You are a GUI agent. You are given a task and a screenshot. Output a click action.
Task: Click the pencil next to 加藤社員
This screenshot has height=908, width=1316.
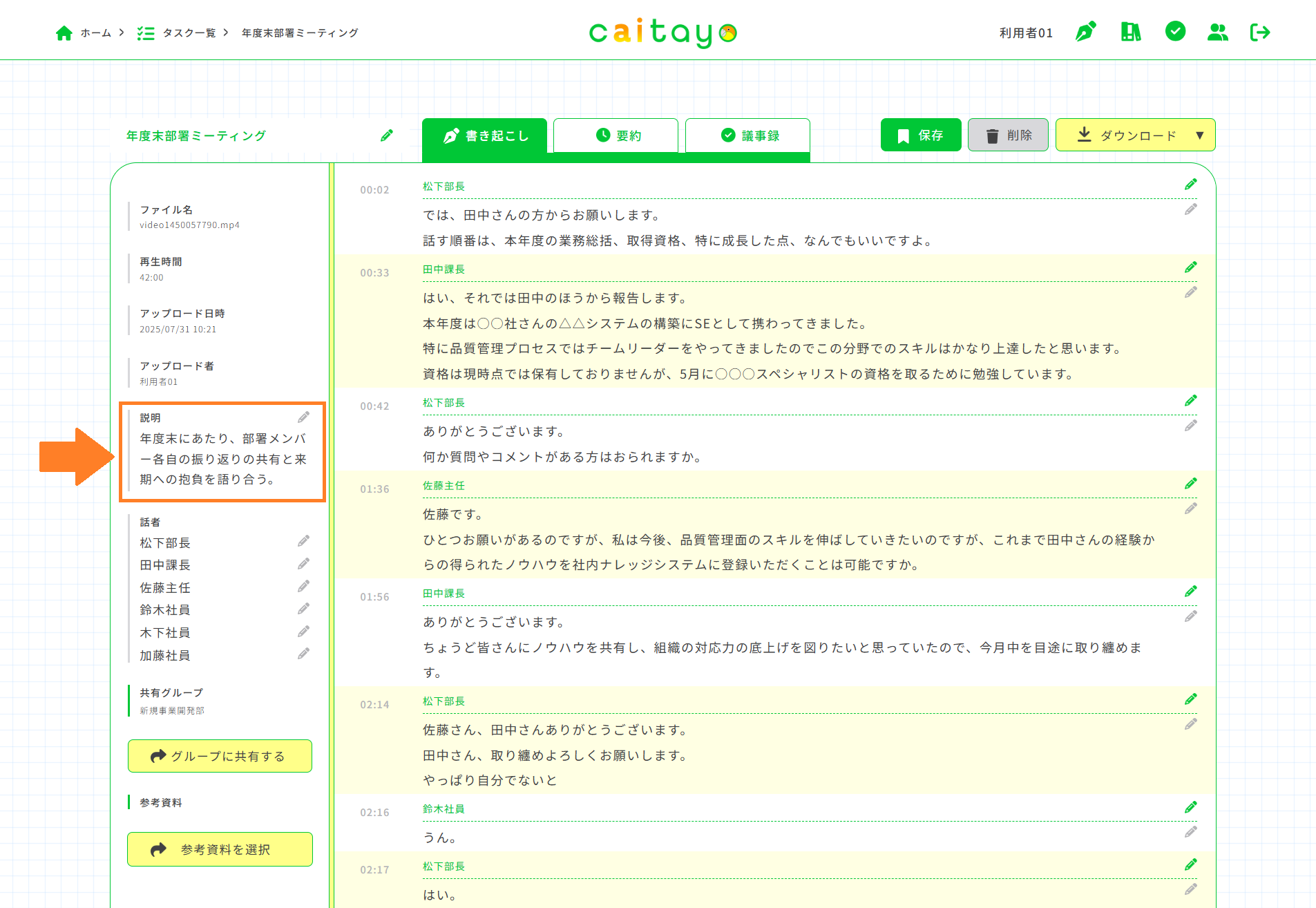click(x=303, y=654)
